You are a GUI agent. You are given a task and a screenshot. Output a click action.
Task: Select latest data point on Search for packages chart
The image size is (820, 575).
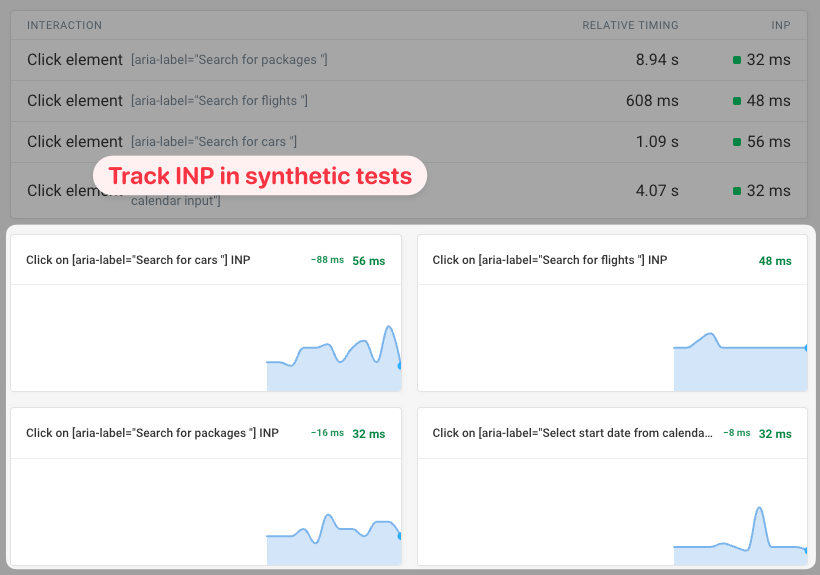click(399, 536)
